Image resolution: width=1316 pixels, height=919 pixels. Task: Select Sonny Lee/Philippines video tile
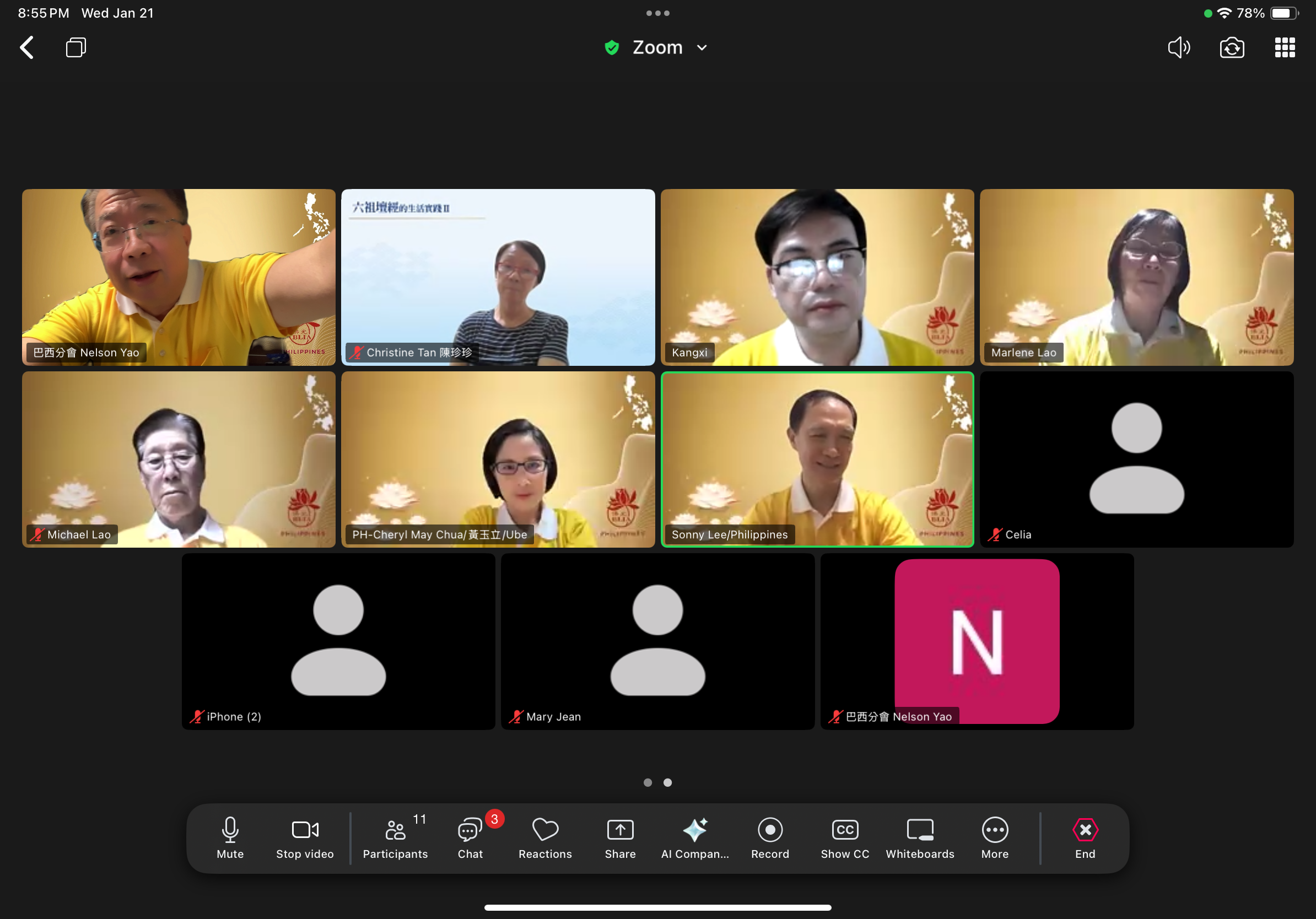pos(817,459)
